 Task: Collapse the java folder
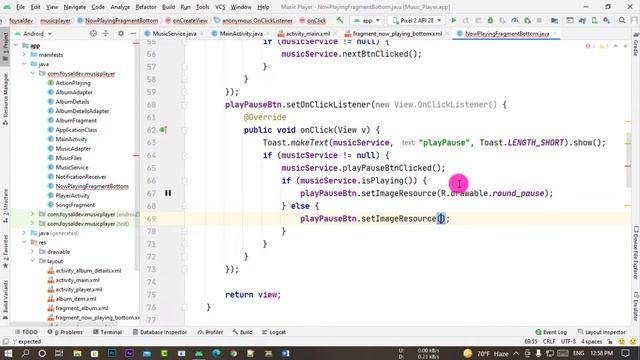(24, 64)
